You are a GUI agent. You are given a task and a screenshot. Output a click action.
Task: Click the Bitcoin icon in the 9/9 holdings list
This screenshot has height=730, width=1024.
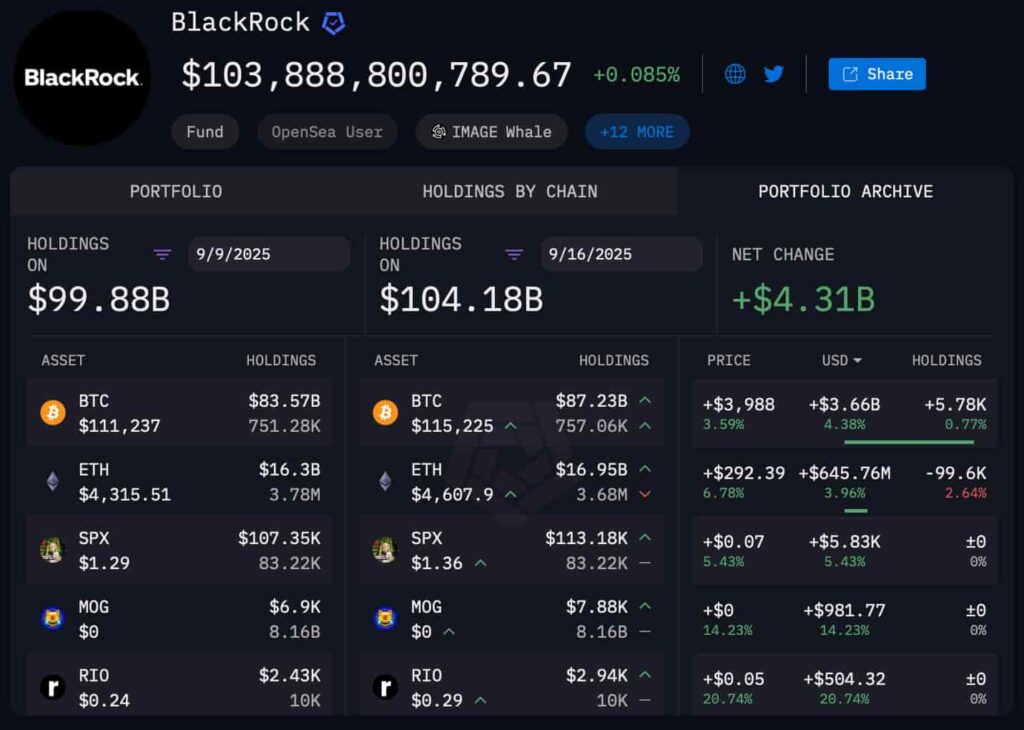point(52,411)
